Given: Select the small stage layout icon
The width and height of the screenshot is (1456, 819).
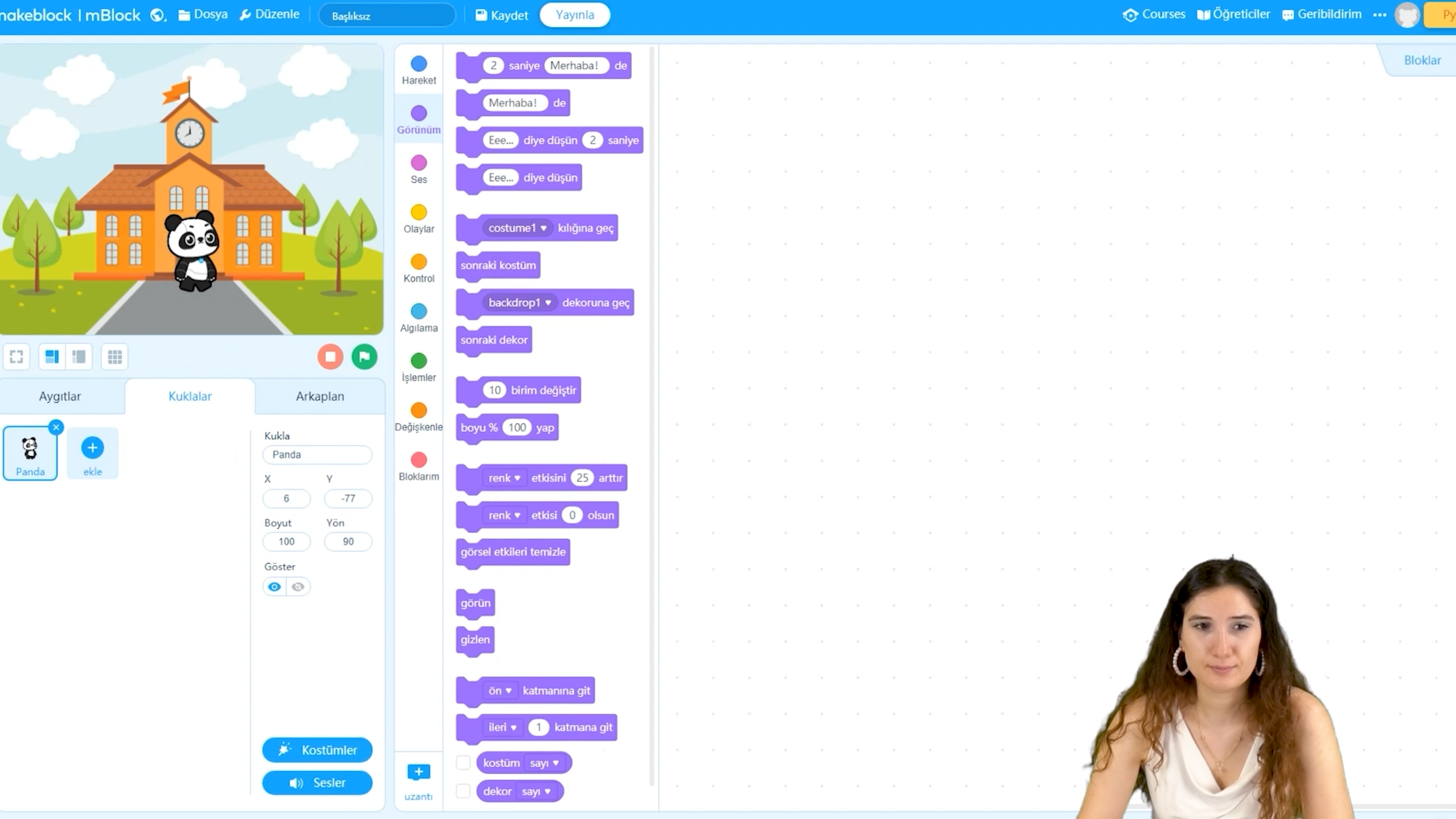Looking at the screenshot, I should pos(79,357).
